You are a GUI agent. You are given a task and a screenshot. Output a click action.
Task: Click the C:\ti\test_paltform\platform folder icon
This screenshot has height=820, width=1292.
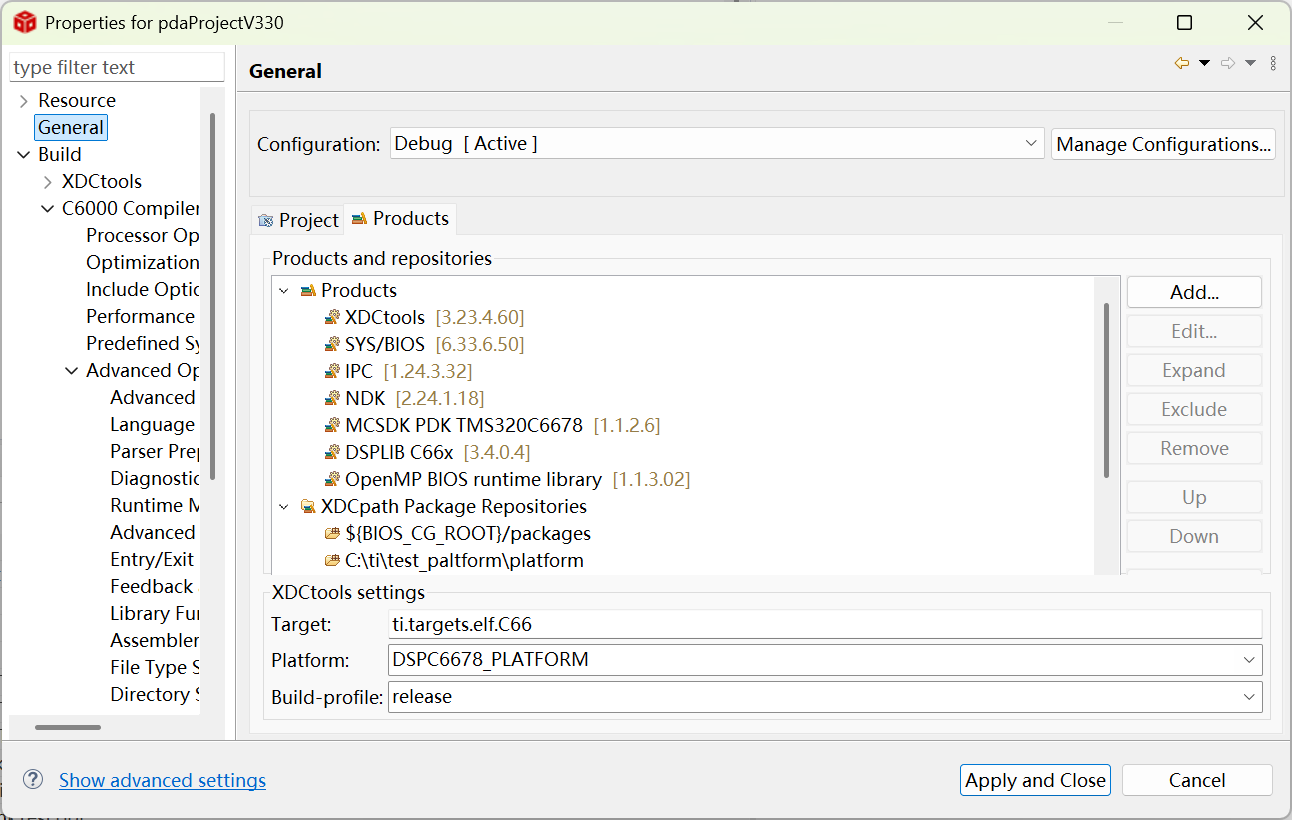tap(332, 560)
